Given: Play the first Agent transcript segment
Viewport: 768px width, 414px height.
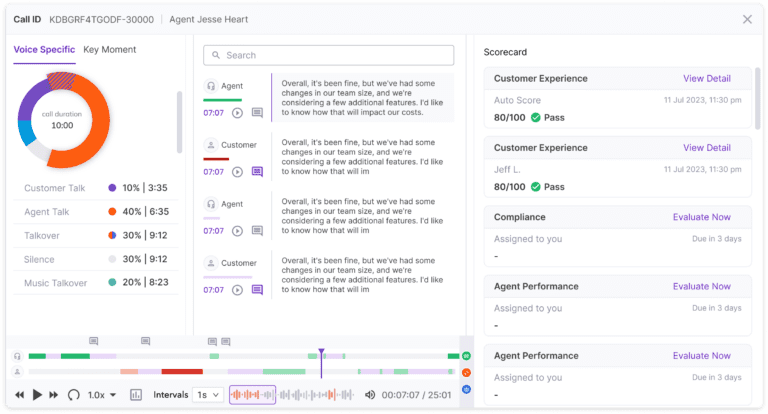Looking at the screenshot, I should pos(237,113).
